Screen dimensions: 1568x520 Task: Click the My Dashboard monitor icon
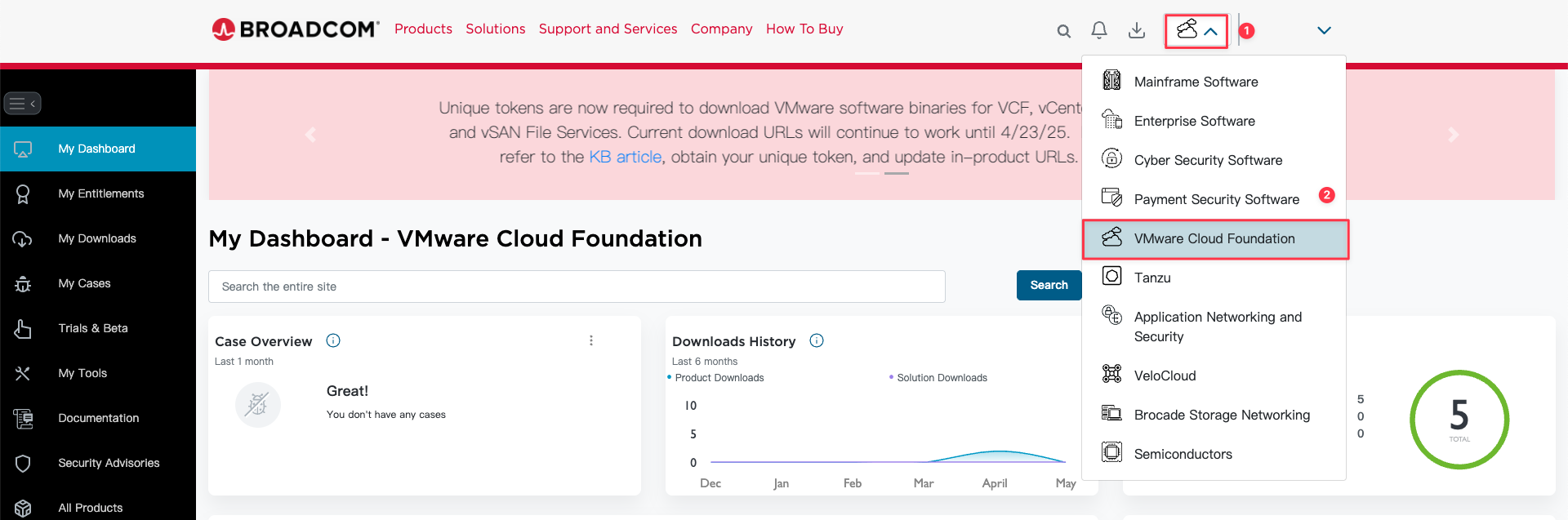23,149
